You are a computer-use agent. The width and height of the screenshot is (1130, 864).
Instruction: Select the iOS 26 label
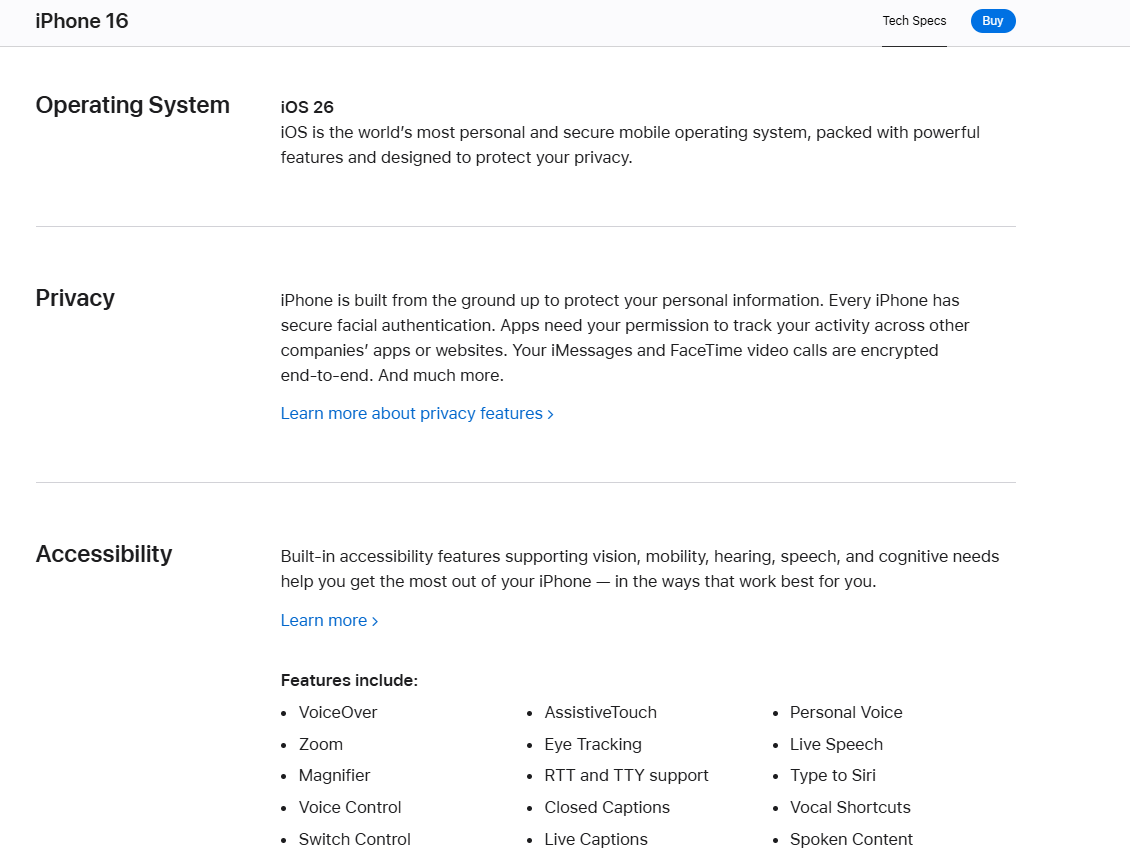point(307,107)
